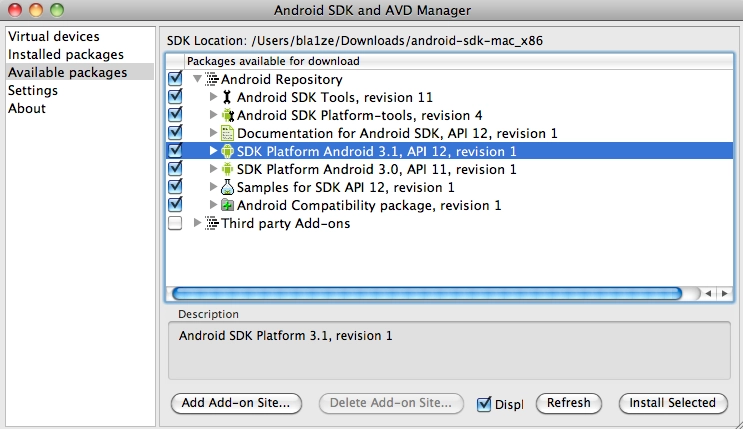Click the wrench icon for Android SDK Tools
Viewport: 743px width, 429px height.
(227, 97)
